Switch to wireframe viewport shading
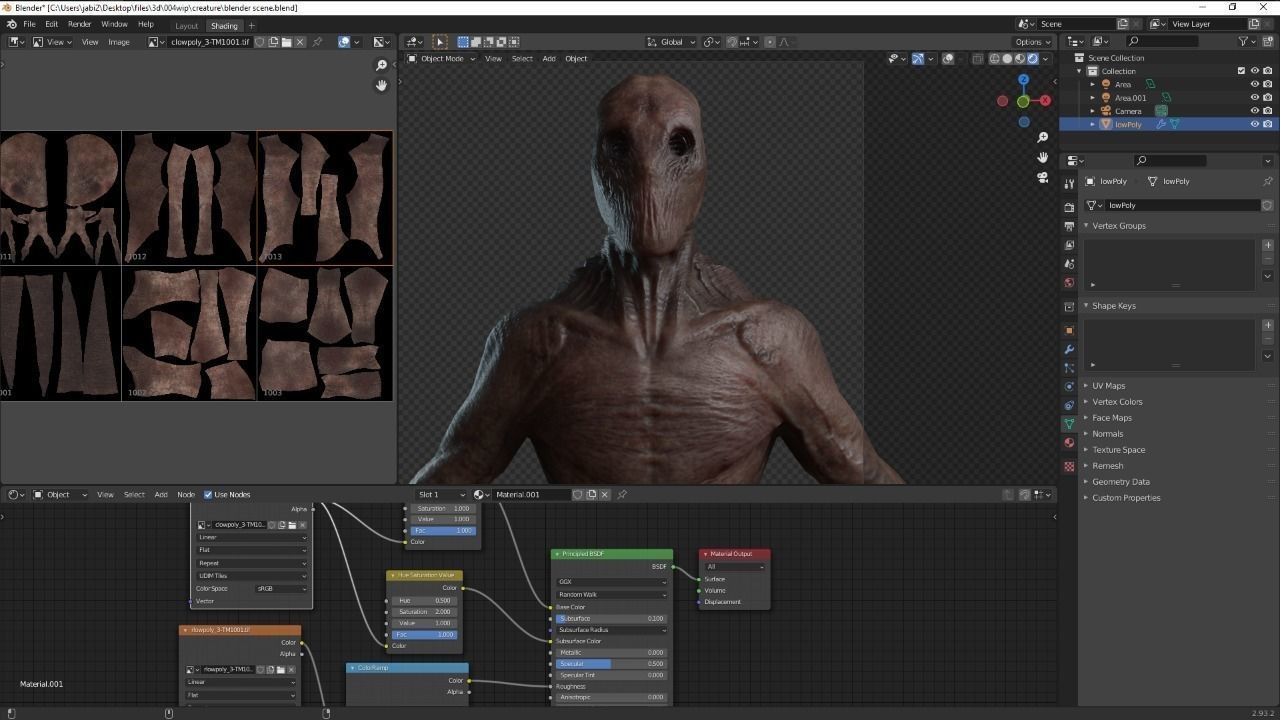 click(x=994, y=59)
